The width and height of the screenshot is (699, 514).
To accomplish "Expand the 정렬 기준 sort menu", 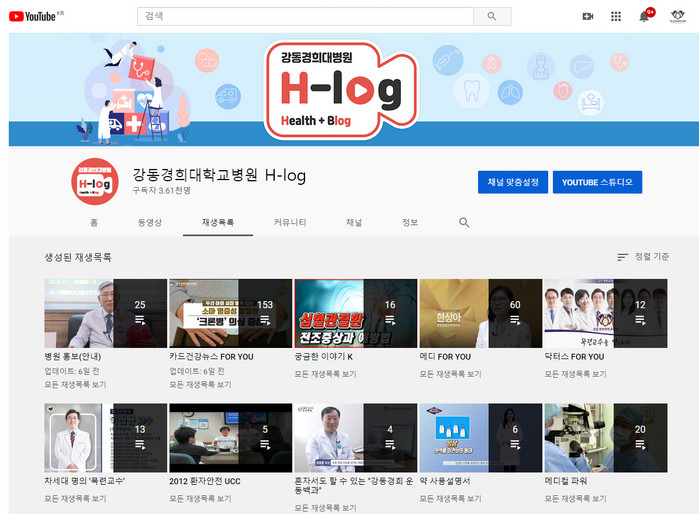I will [x=643, y=257].
